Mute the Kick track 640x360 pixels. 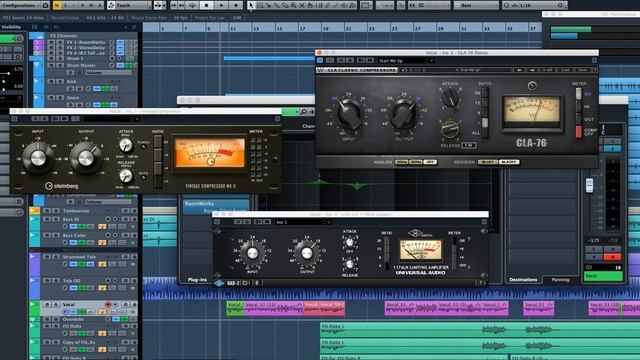point(51,81)
